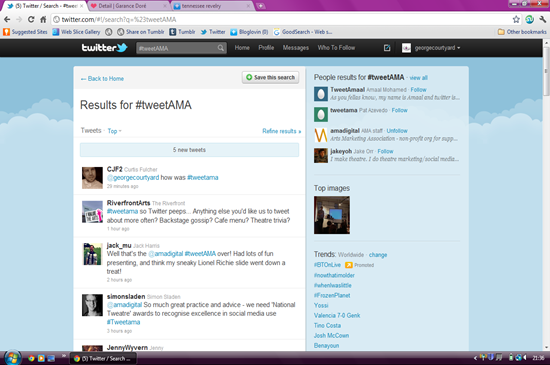Viewport: 550px width, 365px height.
Task: Click the compose new tweet icon
Action: (x=387, y=48)
